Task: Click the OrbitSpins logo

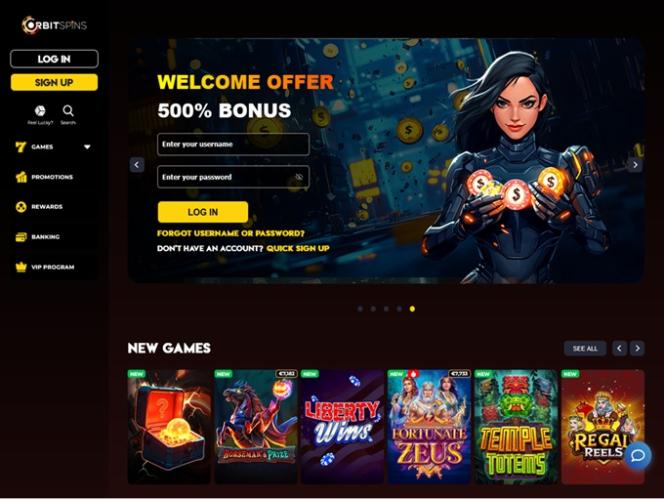Action: click(x=54, y=25)
